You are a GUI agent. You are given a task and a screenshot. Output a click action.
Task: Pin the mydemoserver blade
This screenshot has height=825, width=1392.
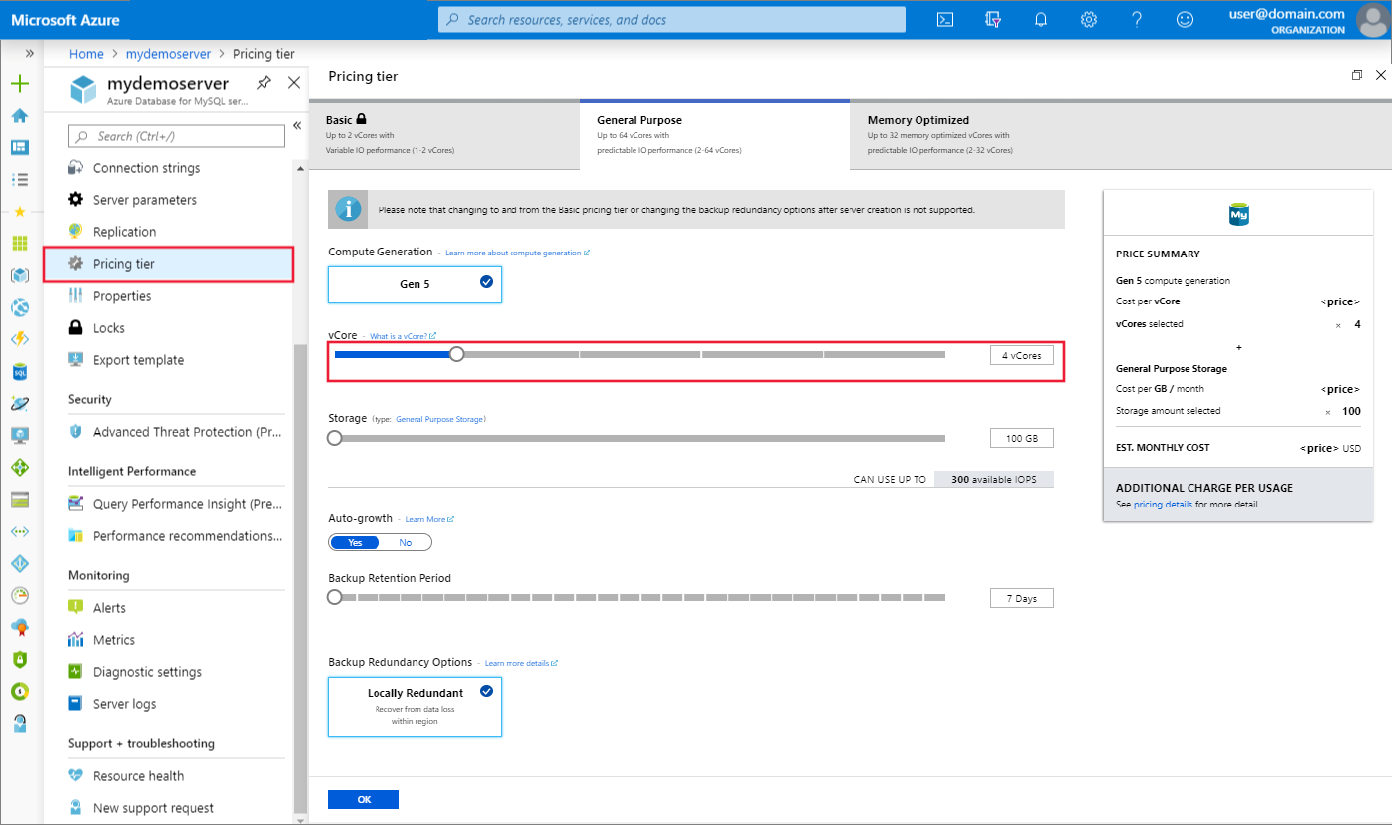pyautogui.click(x=263, y=83)
